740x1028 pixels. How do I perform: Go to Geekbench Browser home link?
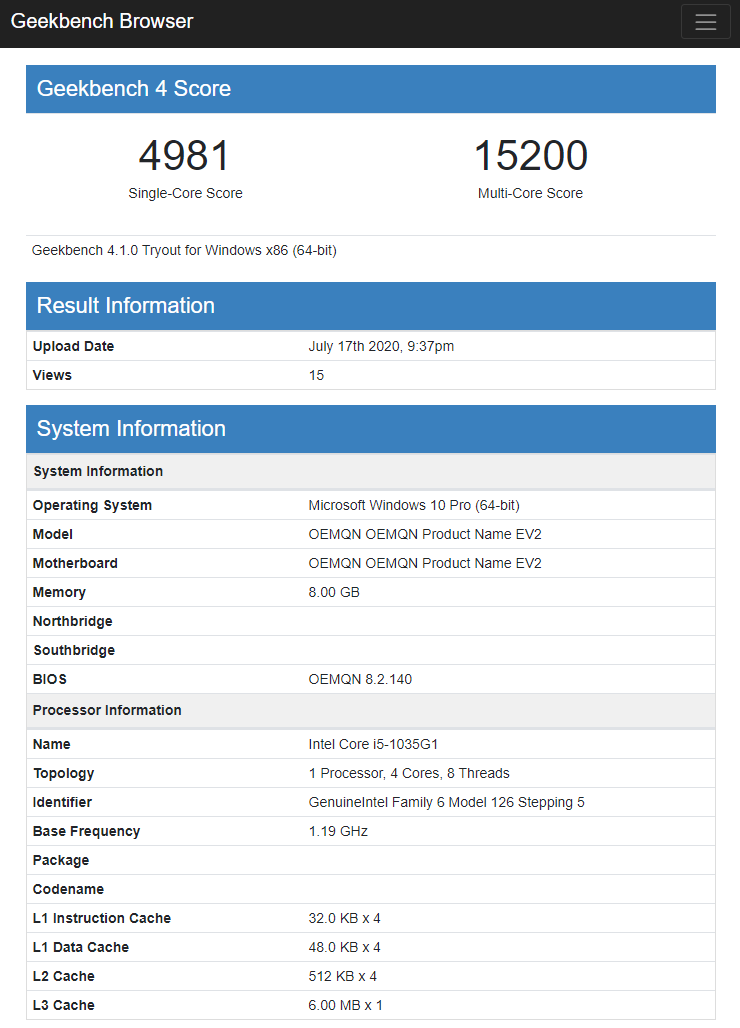coord(102,21)
